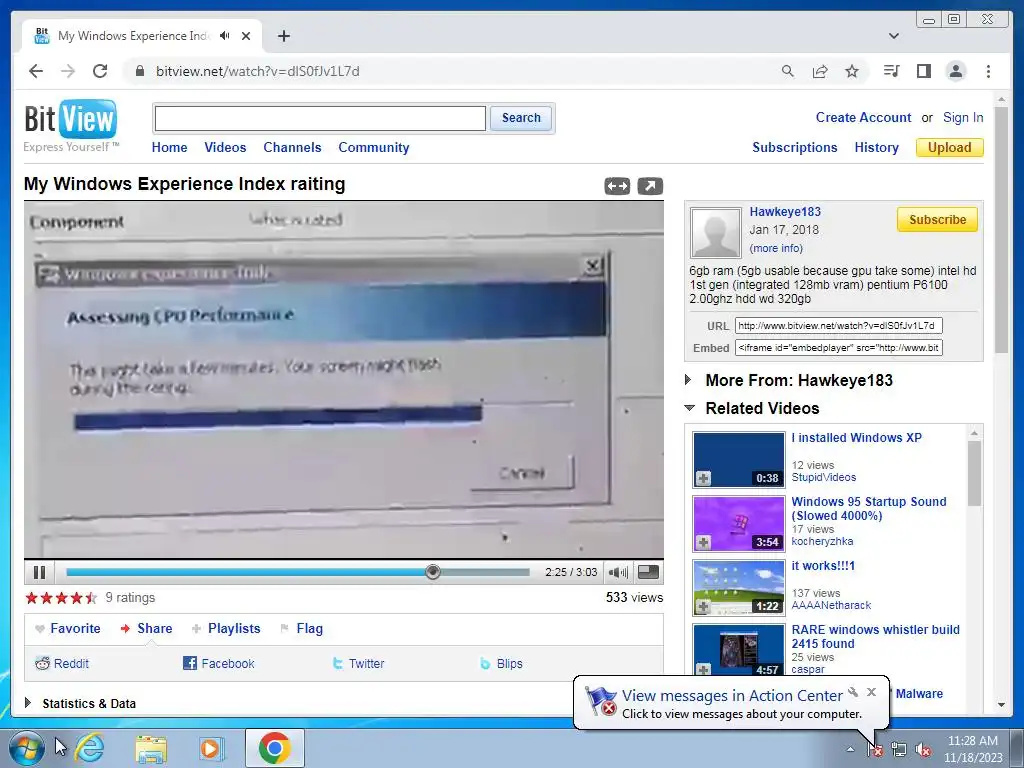Screen dimensions: 1024x768
Task: Open Chrome three-dot menu
Action: coord(988,71)
